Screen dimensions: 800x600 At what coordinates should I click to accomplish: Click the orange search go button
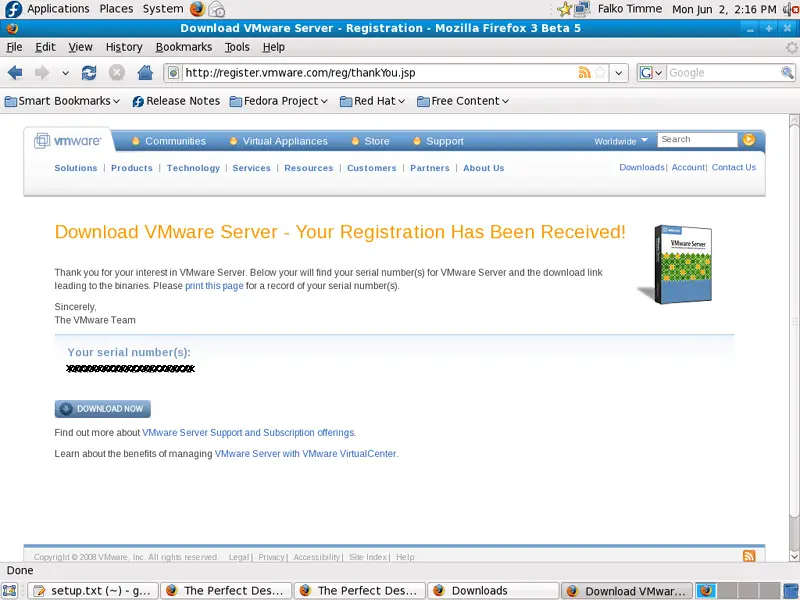click(749, 140)
